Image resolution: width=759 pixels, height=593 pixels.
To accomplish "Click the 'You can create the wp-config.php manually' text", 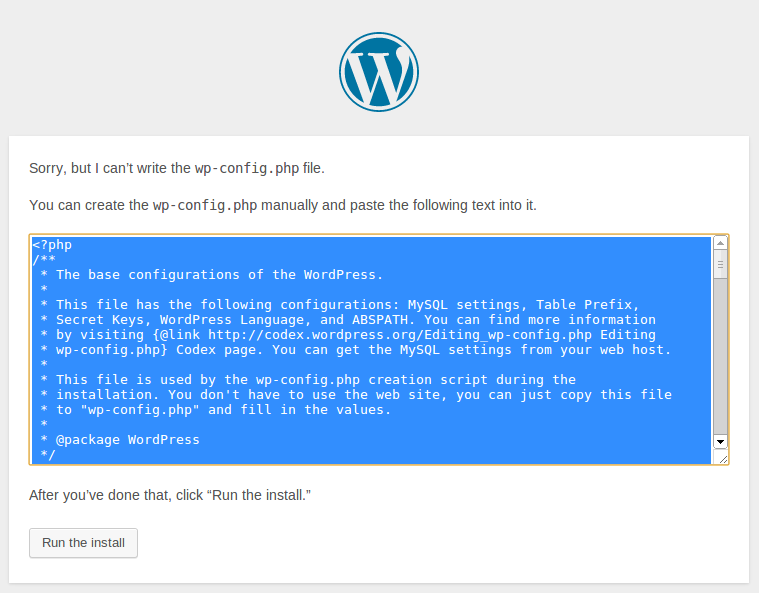I will point(283,205).
